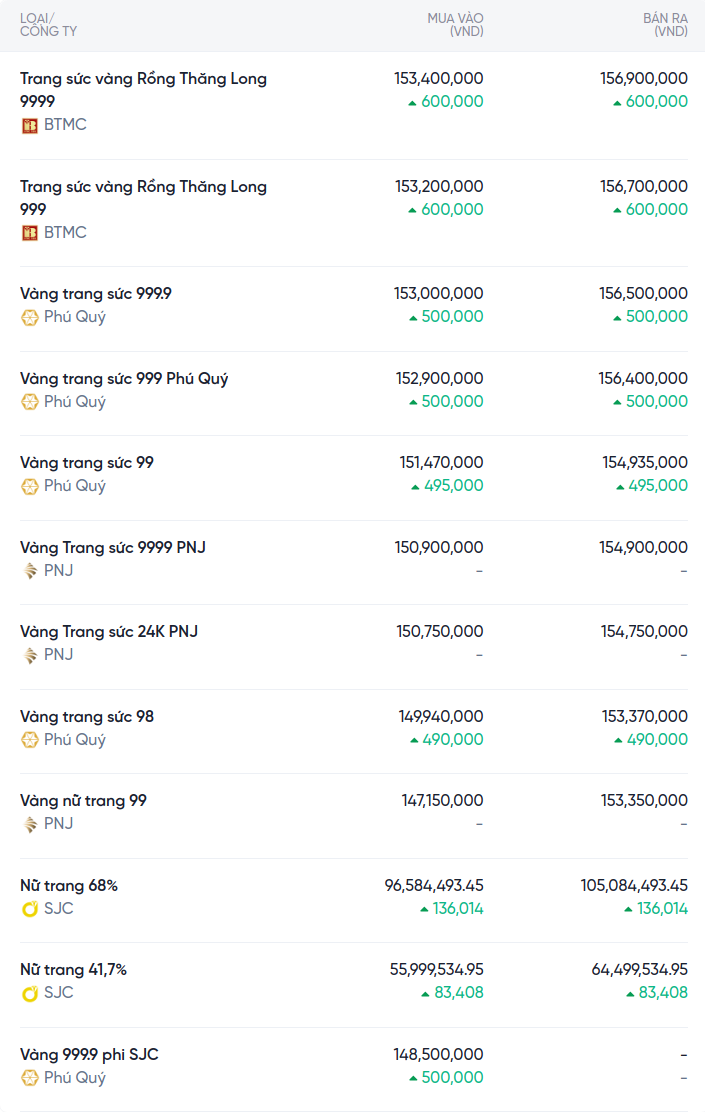Screen dimensions: 705x1112
Task: Click BTMC logo under Rồng Thăng Long 9999
Action: [30, 125]
